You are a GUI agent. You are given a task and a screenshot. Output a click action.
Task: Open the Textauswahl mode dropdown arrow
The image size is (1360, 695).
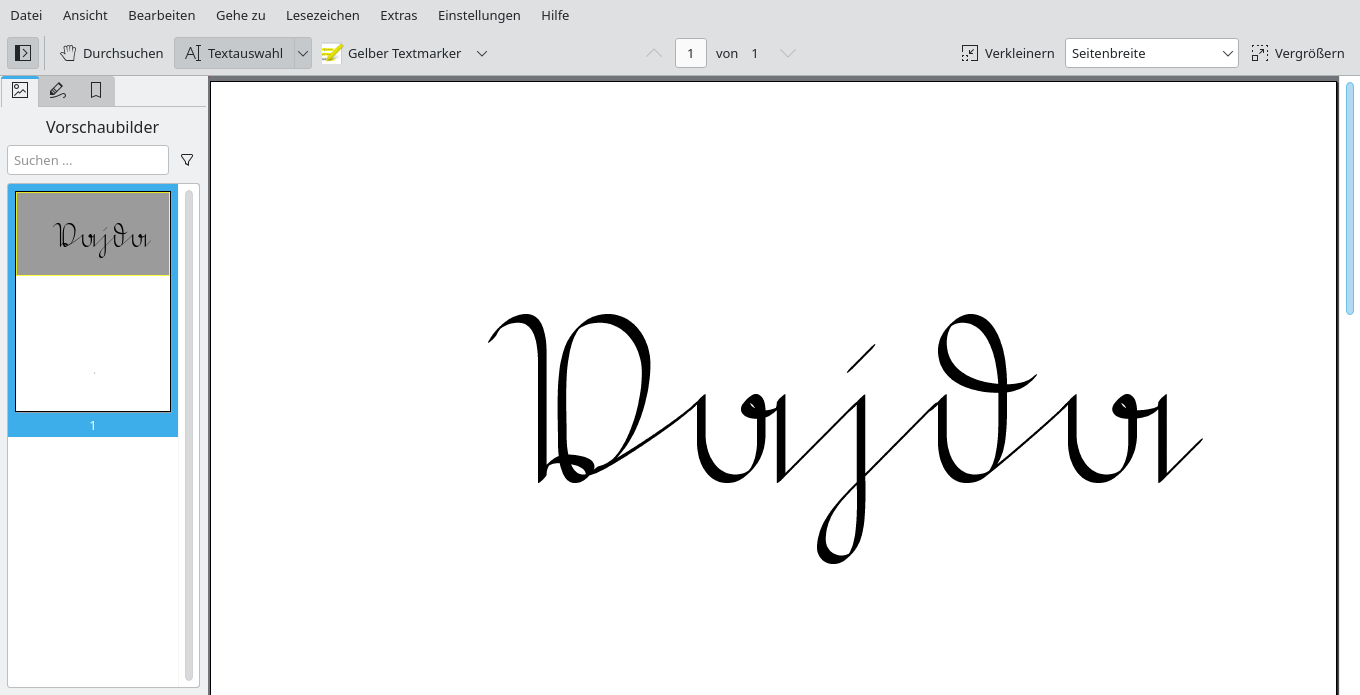(x=302, y=53)
